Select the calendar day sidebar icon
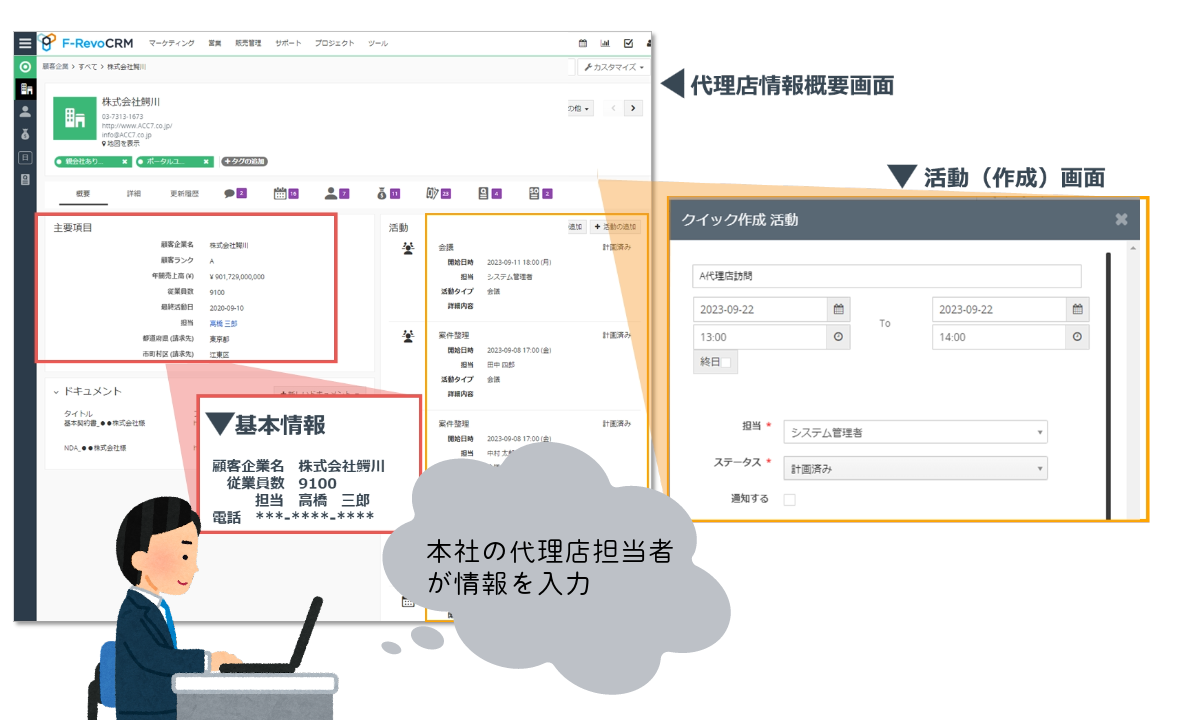Screen dimensions: 1200x720 [25, 157]
